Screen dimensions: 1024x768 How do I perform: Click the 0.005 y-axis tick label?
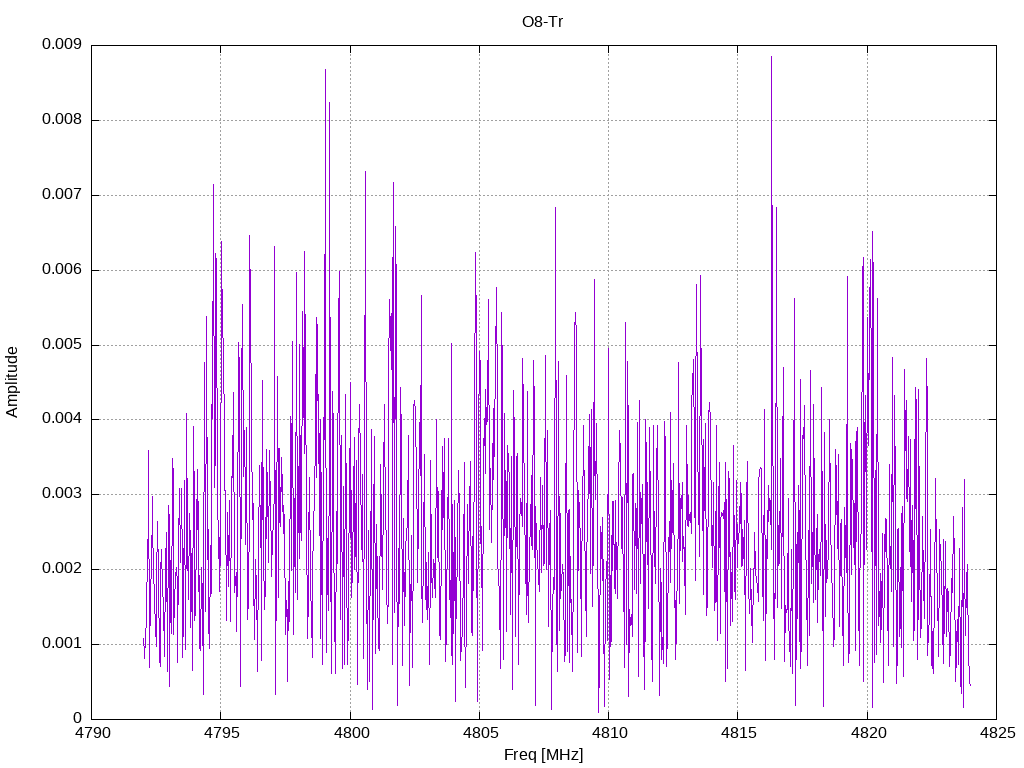tap(61, 344)
